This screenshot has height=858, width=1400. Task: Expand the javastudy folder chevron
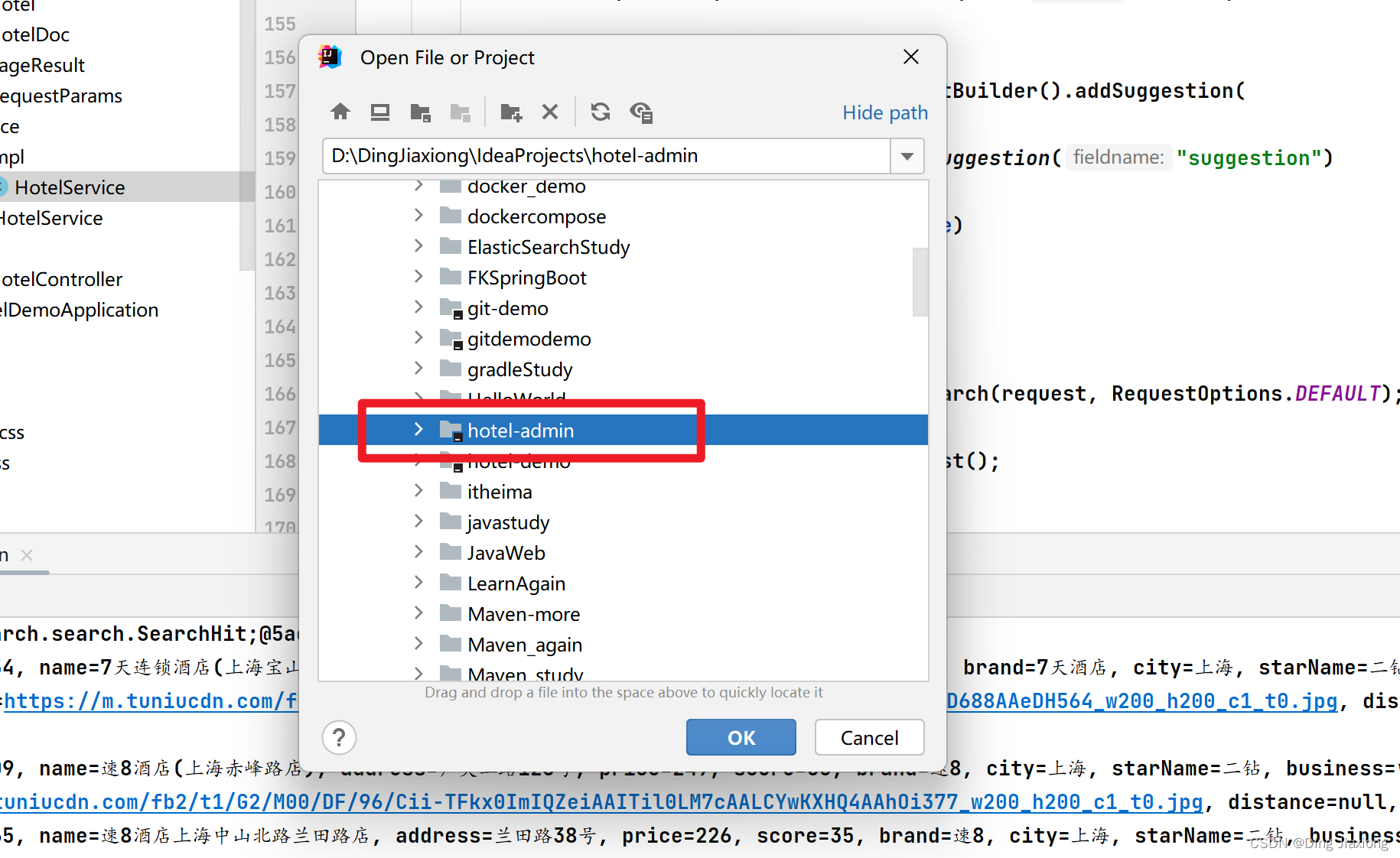click(x=418, y=522)
